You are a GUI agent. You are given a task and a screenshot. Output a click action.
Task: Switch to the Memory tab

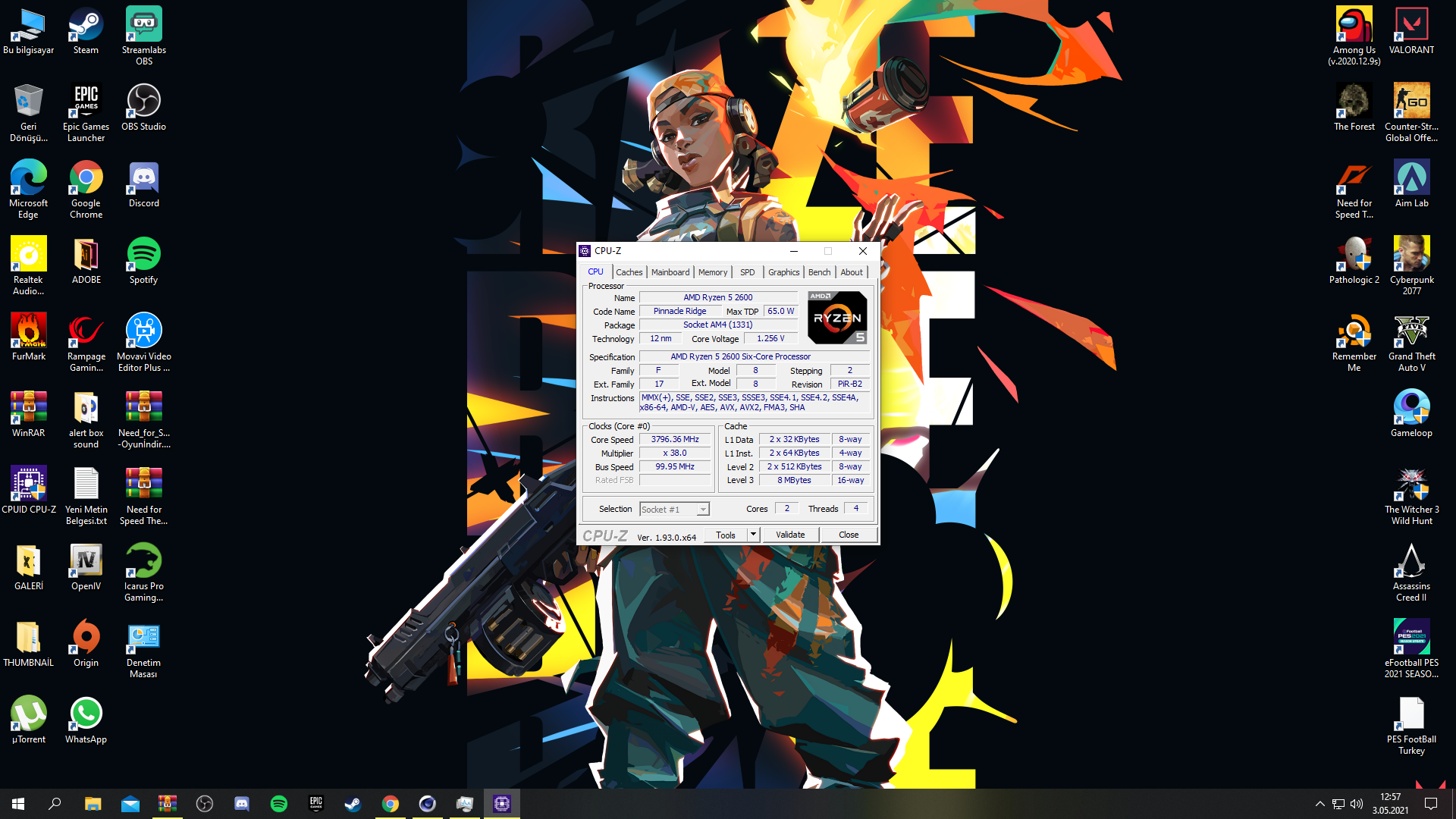(712, 272)
